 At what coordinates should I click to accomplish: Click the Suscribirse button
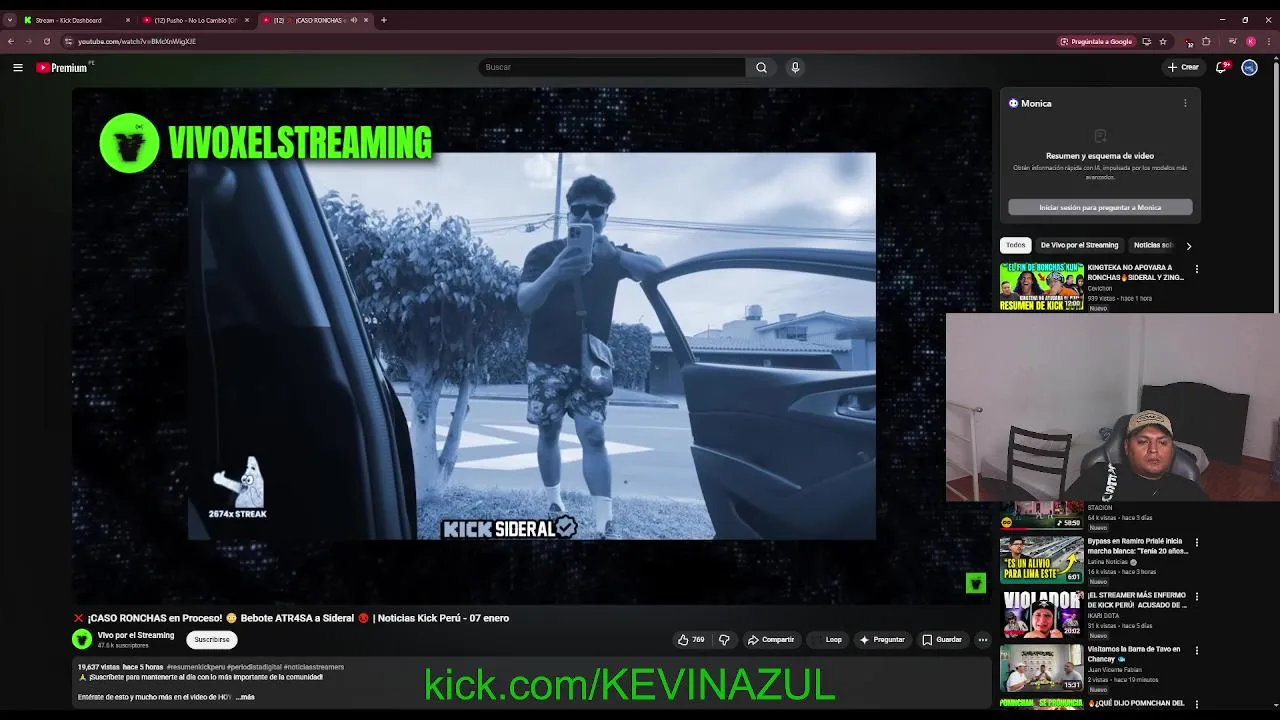[x=212, y=640]
